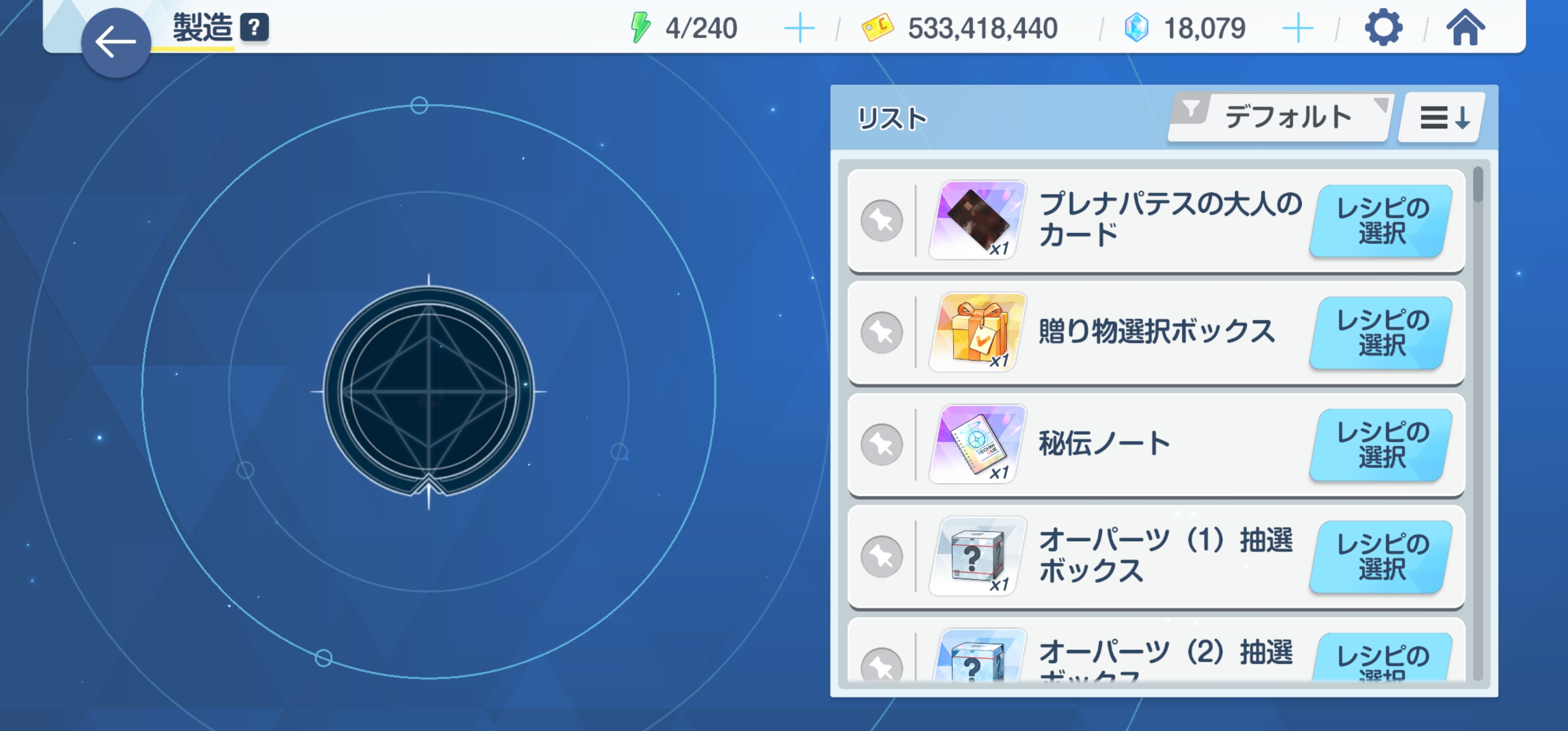The height and width of the screenshot is (731, 1568).
Task: Select recipe for オーパーツ(1)抽選ボックス
Action: (1381, 557)
